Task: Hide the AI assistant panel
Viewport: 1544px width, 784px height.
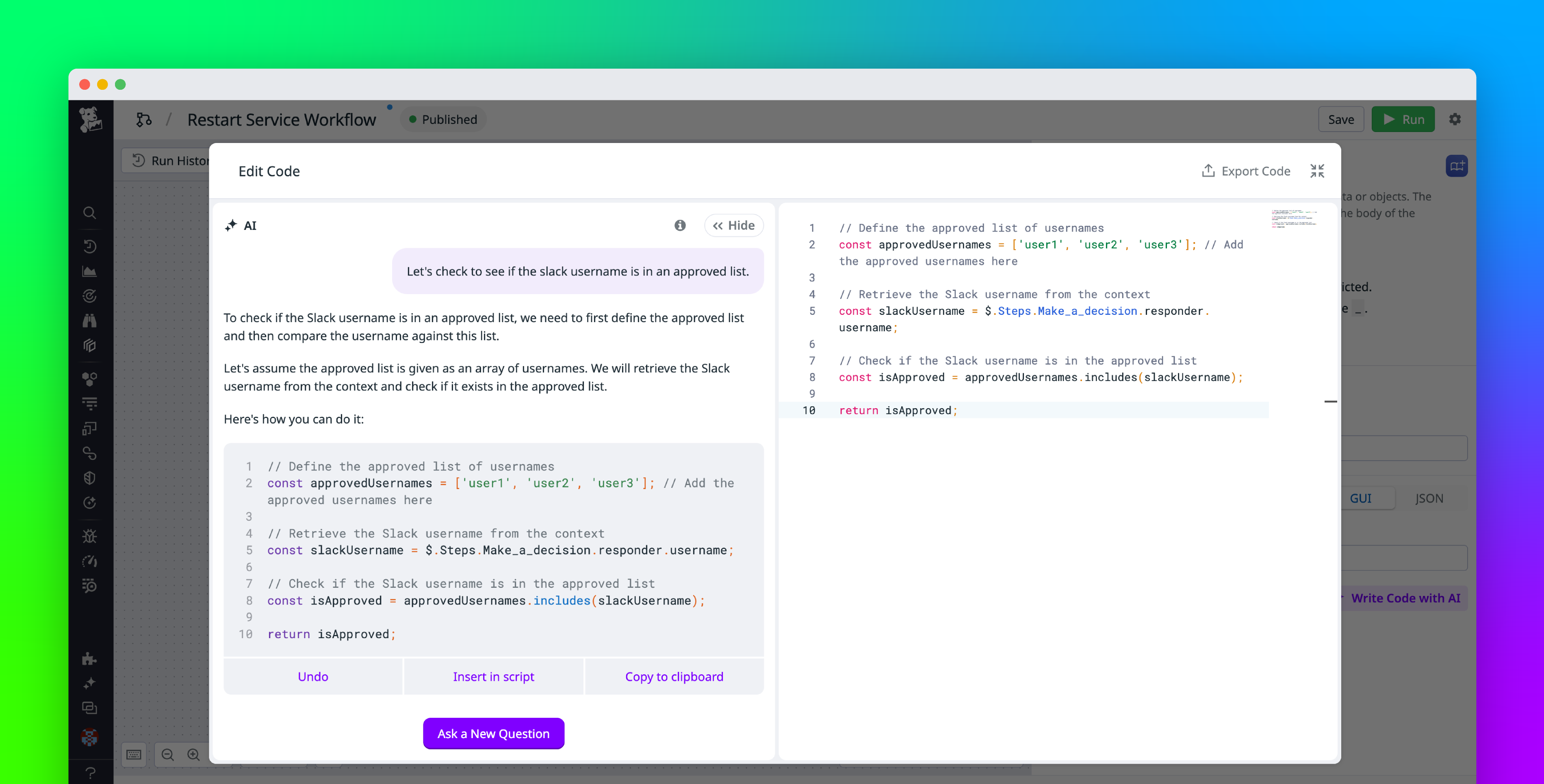Action: [734, 225]
